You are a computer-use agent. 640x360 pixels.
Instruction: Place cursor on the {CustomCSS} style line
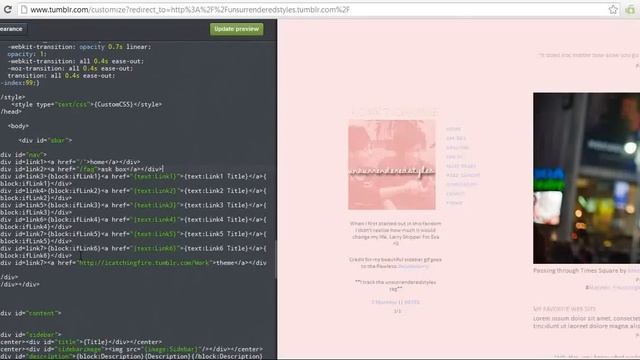87,104
